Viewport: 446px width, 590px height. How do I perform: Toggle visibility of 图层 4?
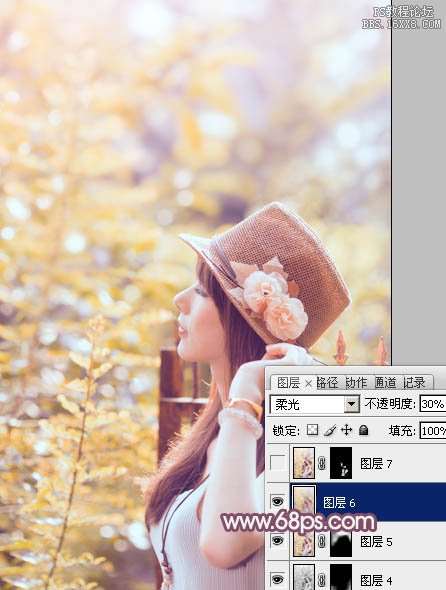(277, 579)
